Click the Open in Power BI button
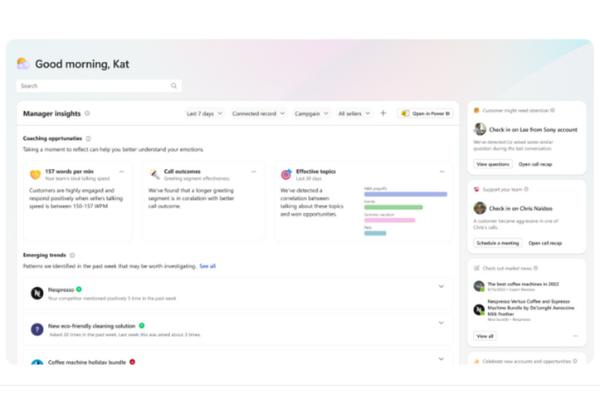 pos(427,113)
